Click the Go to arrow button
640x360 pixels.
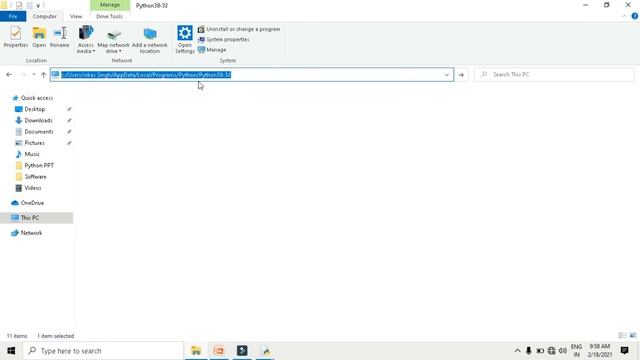pyautogui.click(x=461, y=75)
